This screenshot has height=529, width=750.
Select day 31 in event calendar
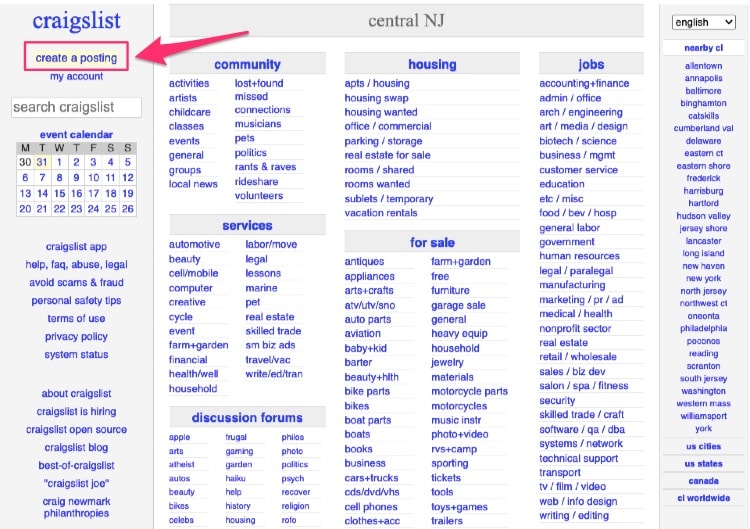point(42,162)
